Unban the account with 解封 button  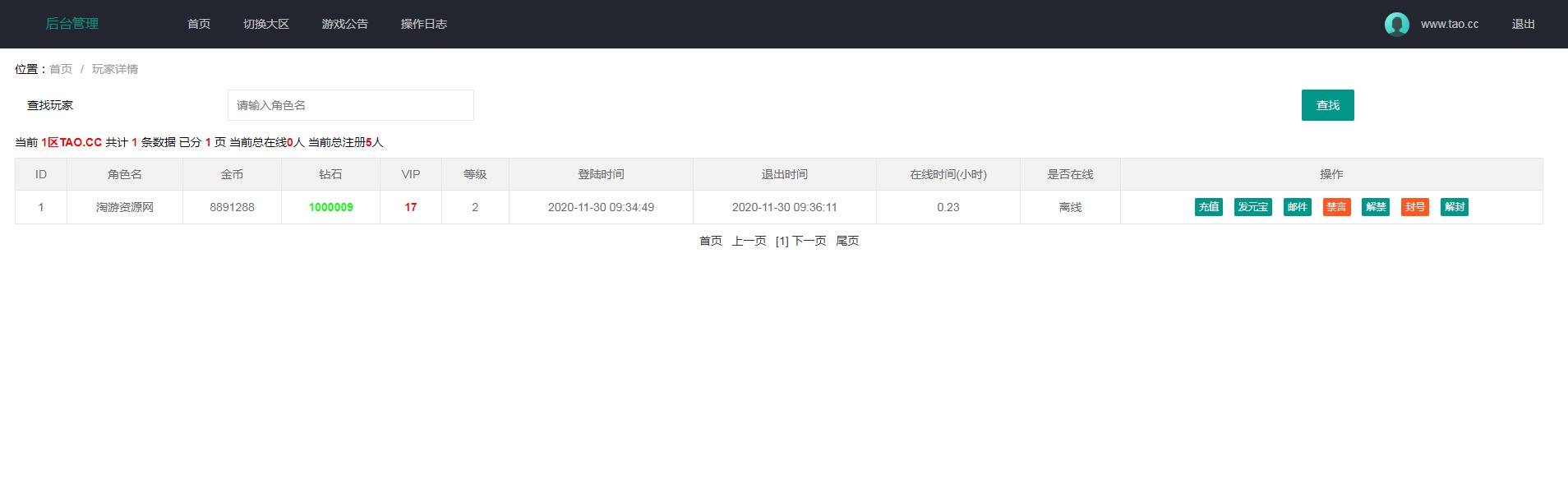pyautogui.click(x=1454, y=207)
